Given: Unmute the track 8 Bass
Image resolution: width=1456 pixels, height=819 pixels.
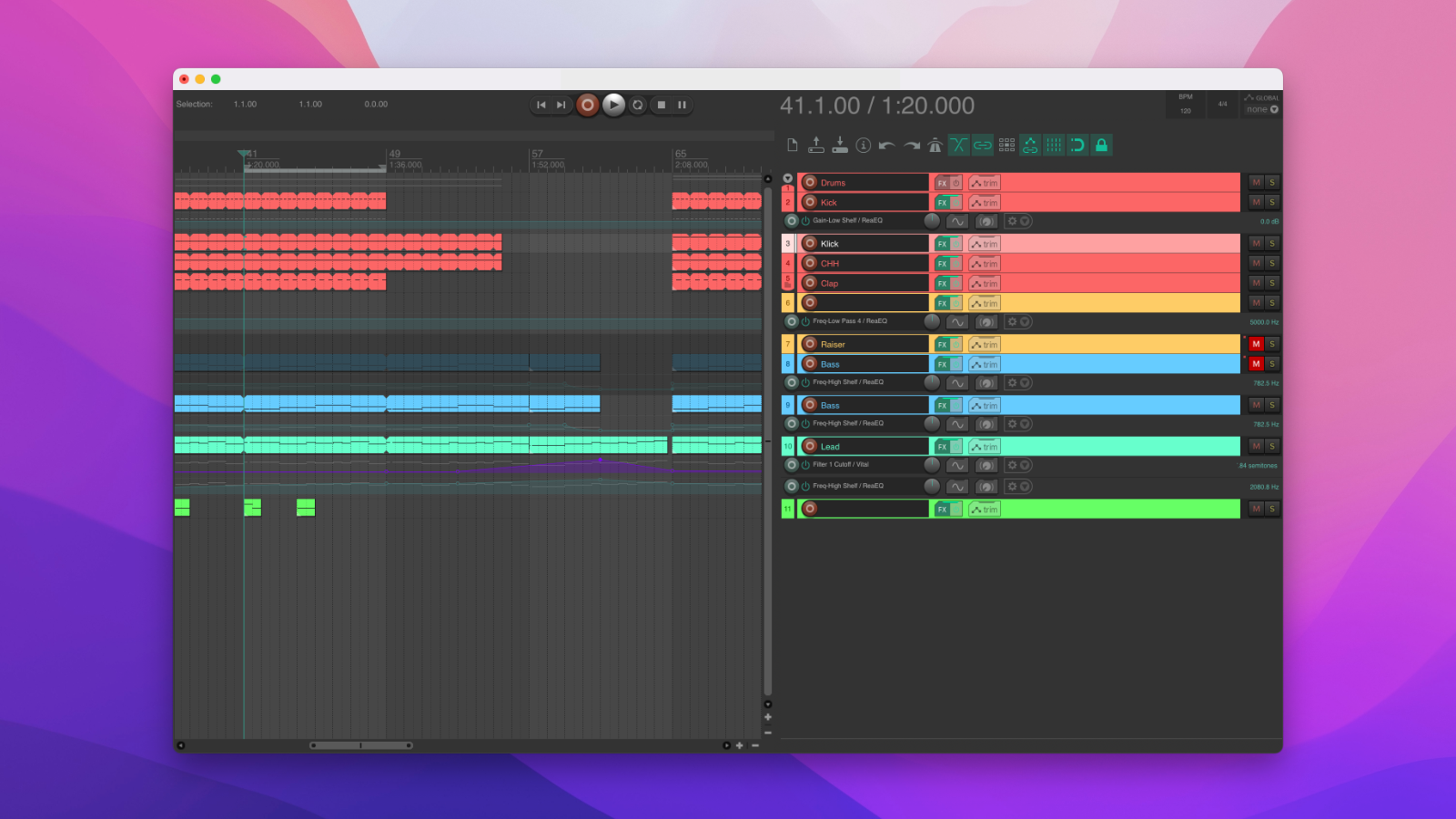Looking at the screenshot, I should click(x=1257, y=364).
